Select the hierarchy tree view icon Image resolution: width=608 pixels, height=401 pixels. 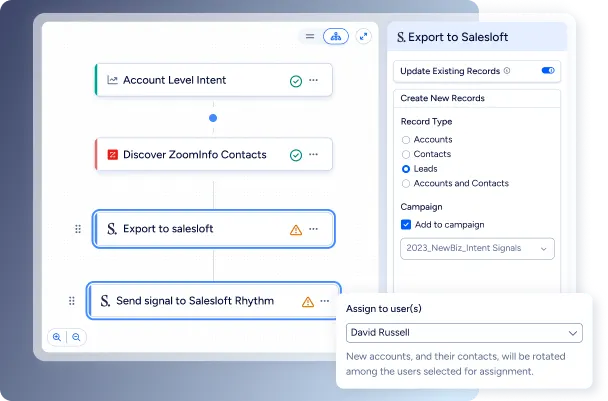tap(336, 36)
